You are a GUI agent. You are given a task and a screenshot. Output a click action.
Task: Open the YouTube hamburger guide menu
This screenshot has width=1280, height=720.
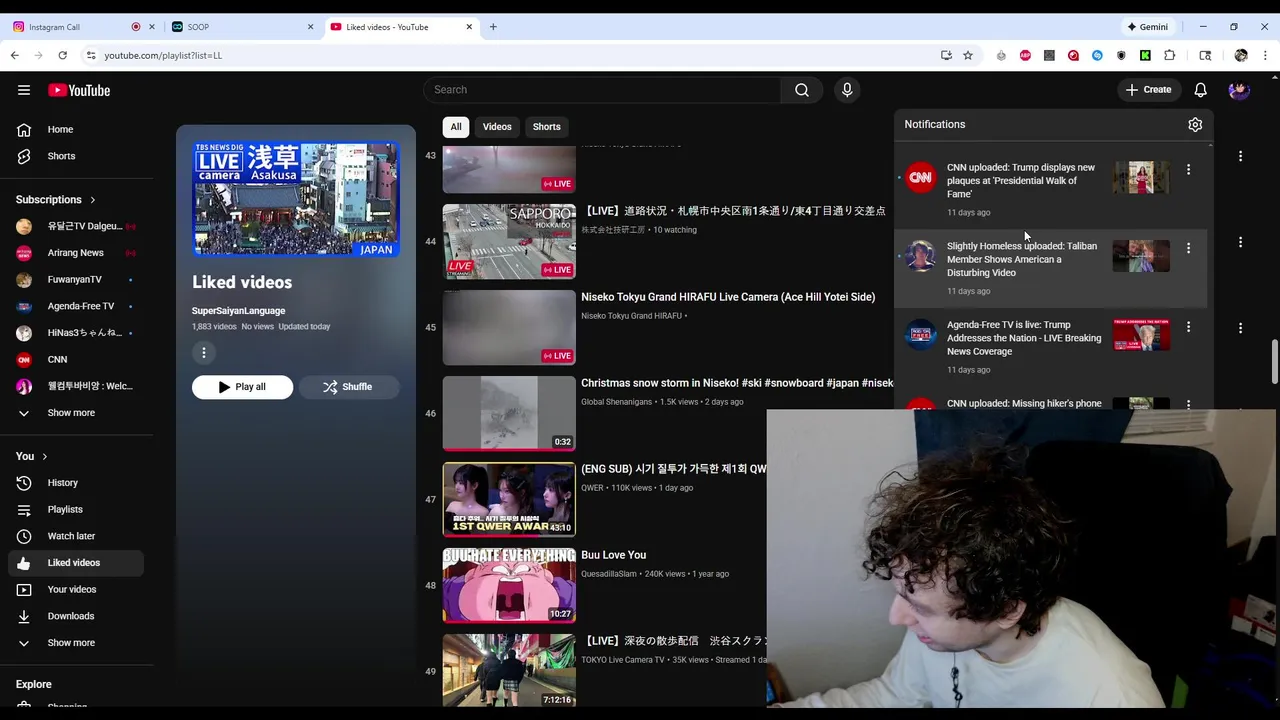pyautogui.click(x=24, y=90)
